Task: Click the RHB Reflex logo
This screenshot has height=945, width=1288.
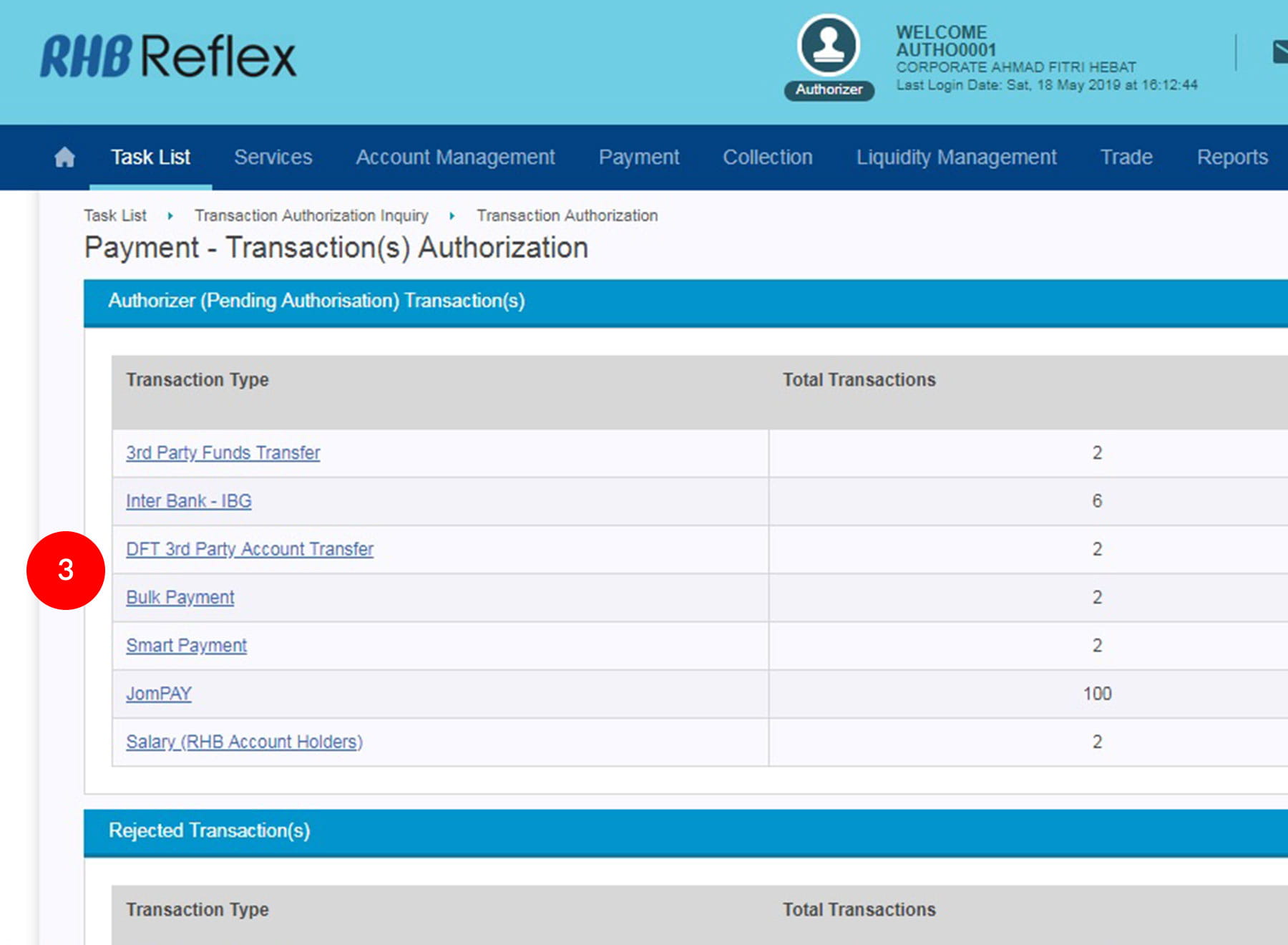Action: (168, 57)
